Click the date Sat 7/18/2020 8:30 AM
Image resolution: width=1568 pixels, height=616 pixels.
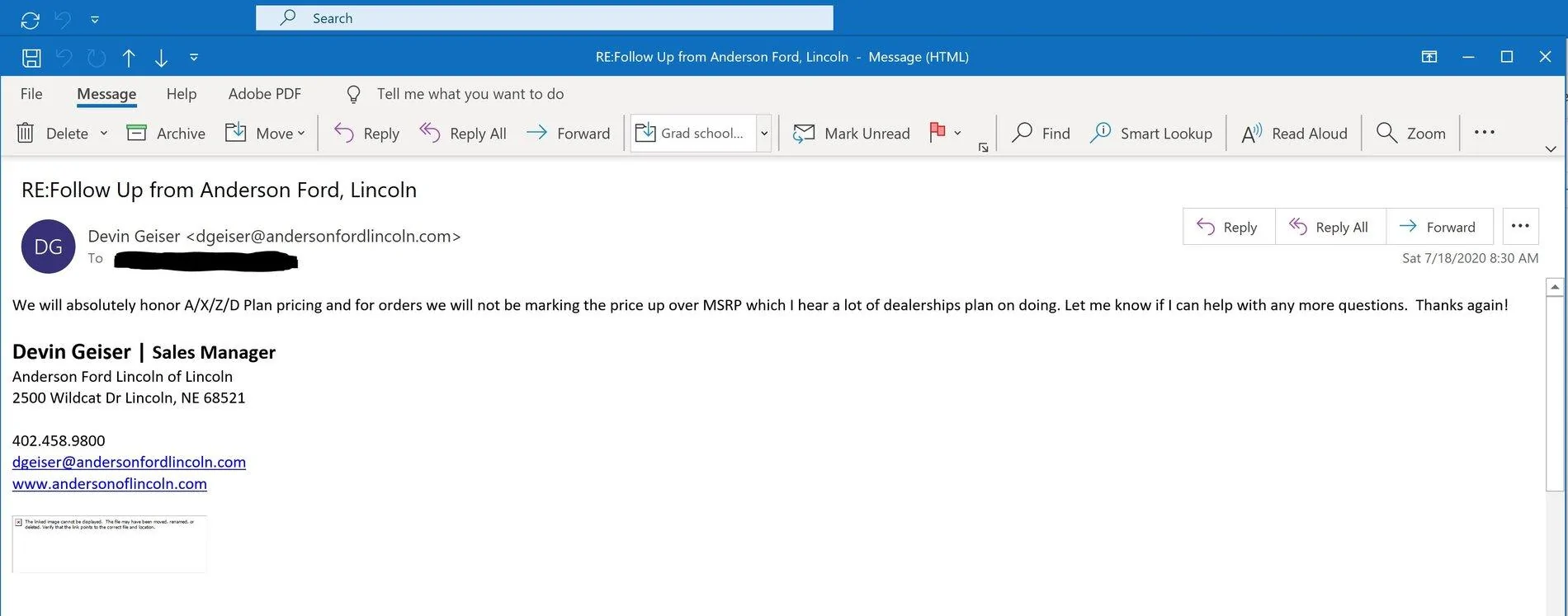click(1470, 258)
